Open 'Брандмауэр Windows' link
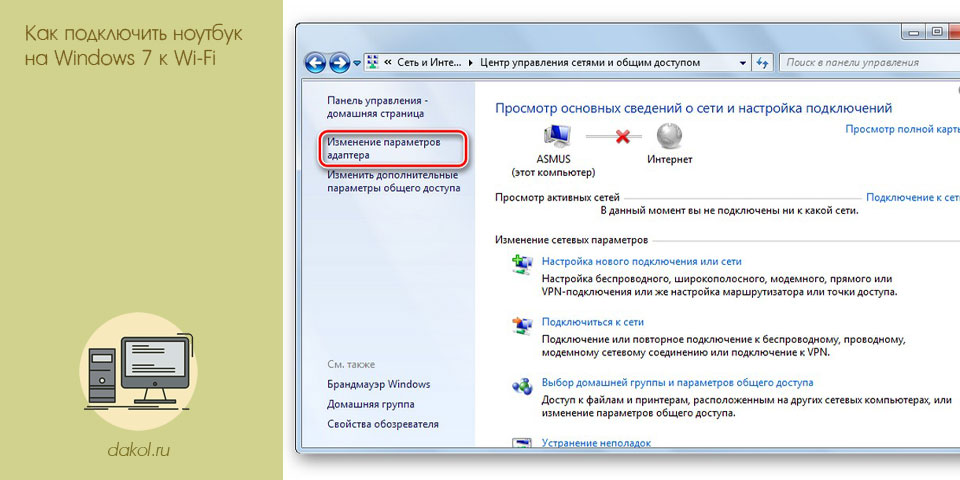The height and width of the screenshot is (480, 960). 378,384
